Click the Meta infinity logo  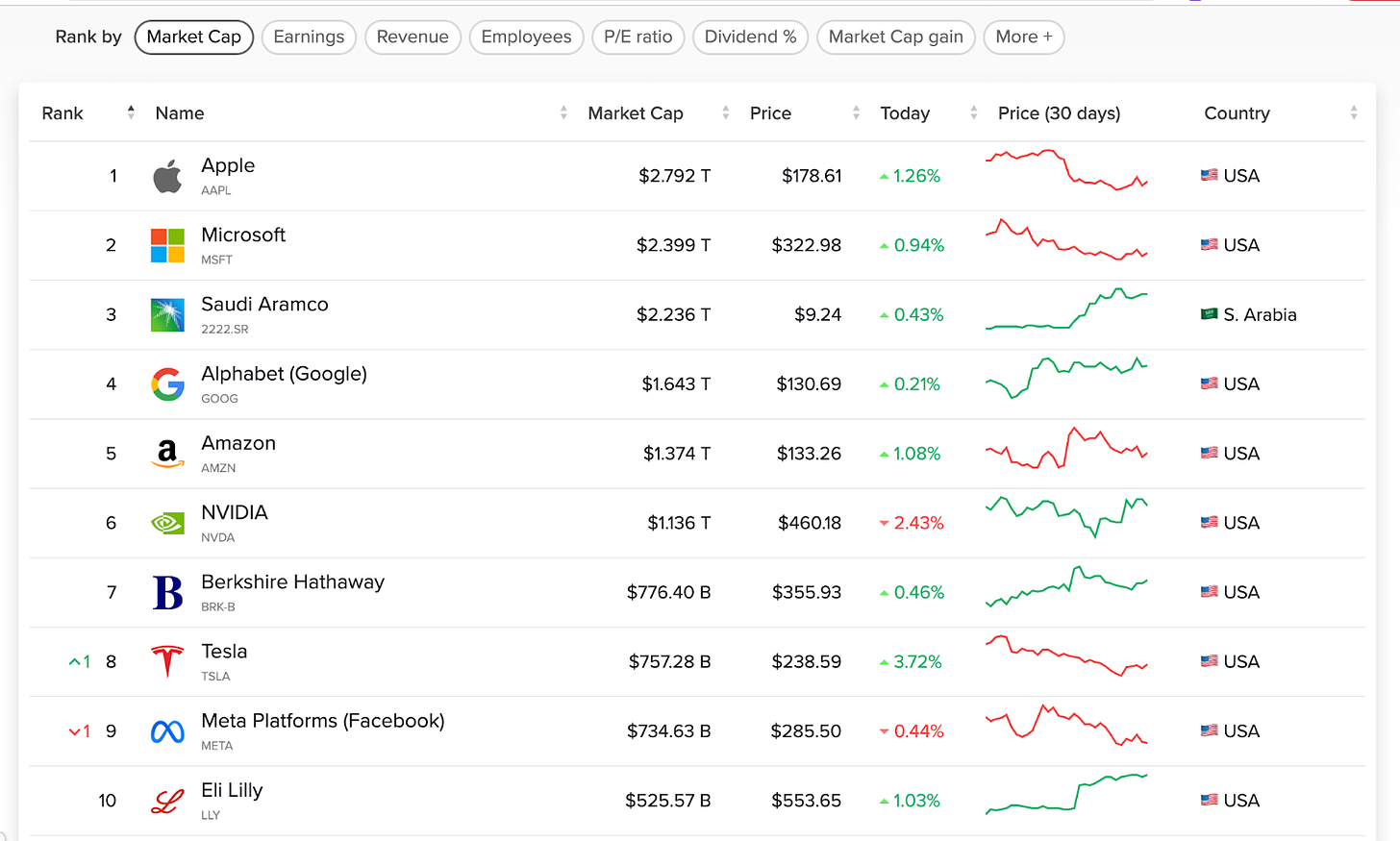(167, 731)
